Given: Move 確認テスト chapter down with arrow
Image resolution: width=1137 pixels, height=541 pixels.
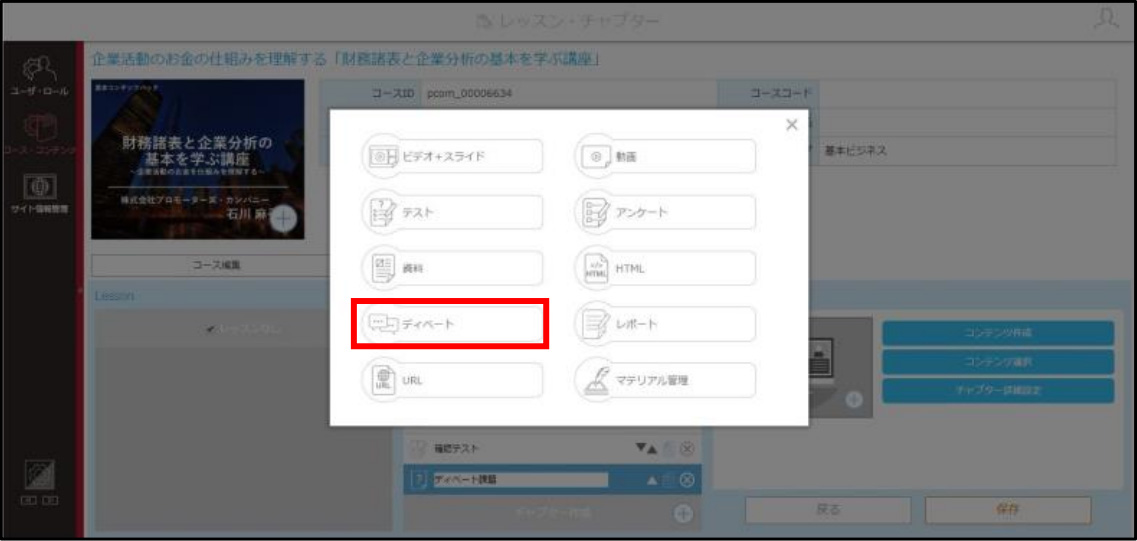Looking at the screenshot, I should point(639,449).
